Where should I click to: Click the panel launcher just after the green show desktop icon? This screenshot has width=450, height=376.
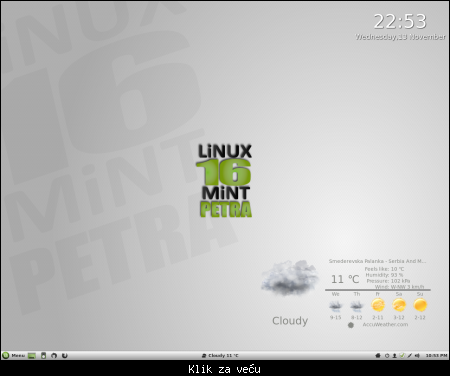pos(43,356)
